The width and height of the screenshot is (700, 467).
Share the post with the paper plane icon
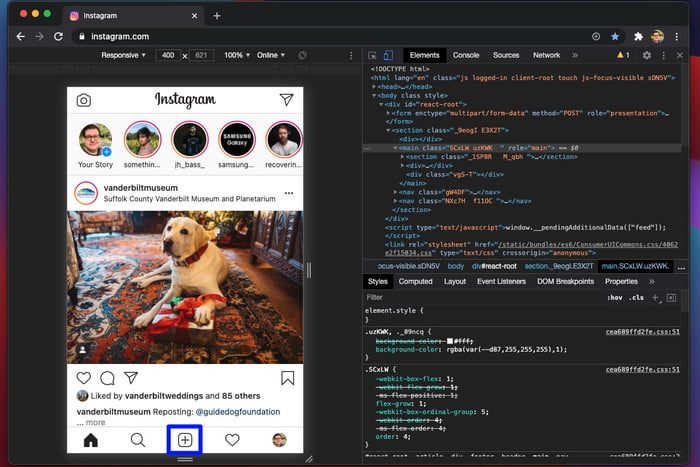pyautogui.click(x=131, y=378)
